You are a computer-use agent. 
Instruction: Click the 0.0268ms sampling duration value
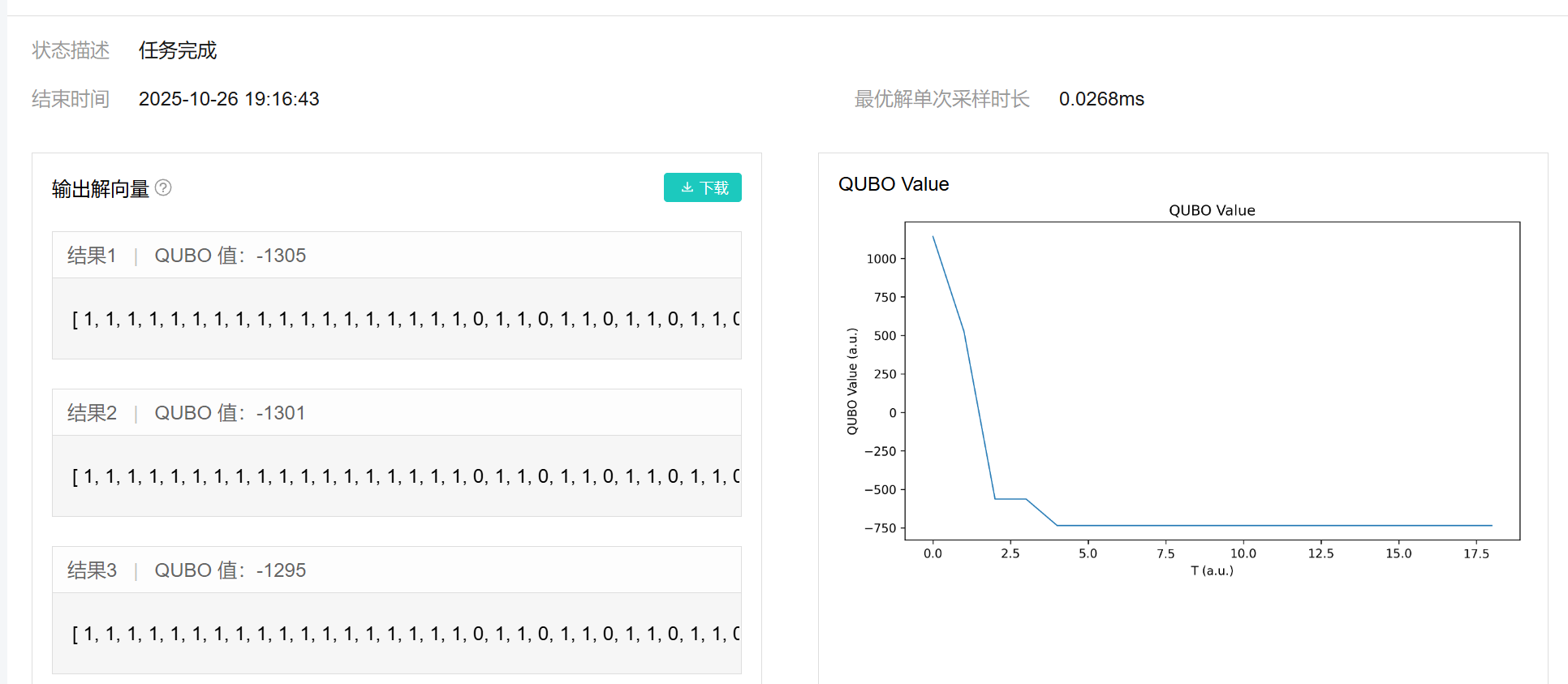coord(1101,99)
